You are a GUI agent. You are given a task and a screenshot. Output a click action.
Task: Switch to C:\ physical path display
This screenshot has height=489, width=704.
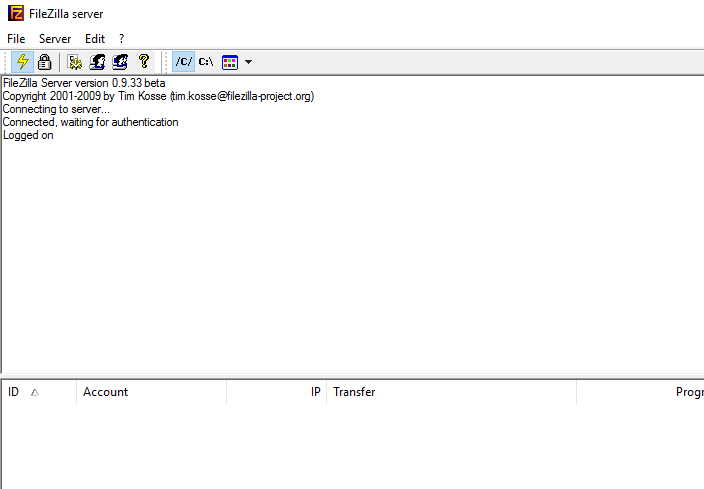click(206, 62)
